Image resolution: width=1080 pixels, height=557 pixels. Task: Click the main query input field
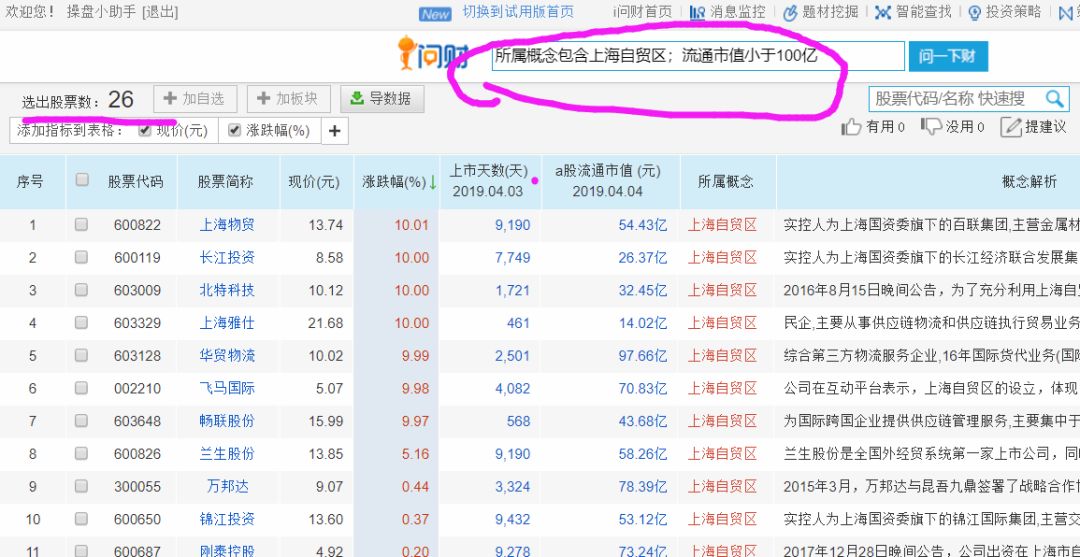(x=697, y=56)
